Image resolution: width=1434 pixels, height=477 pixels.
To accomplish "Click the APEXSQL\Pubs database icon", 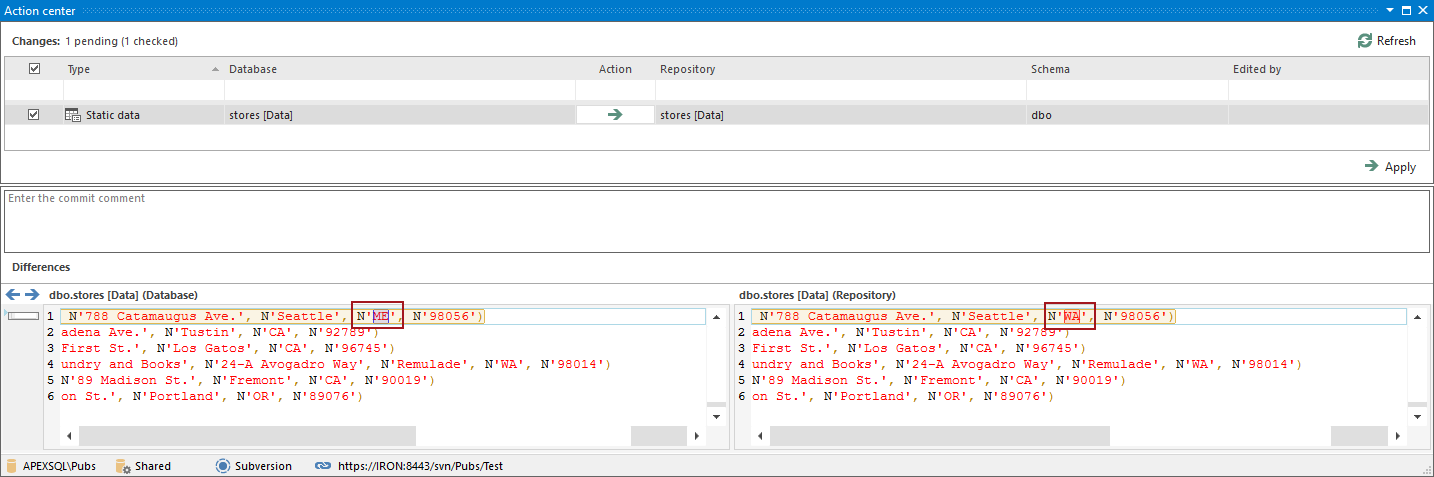I will tap(11, 466).
